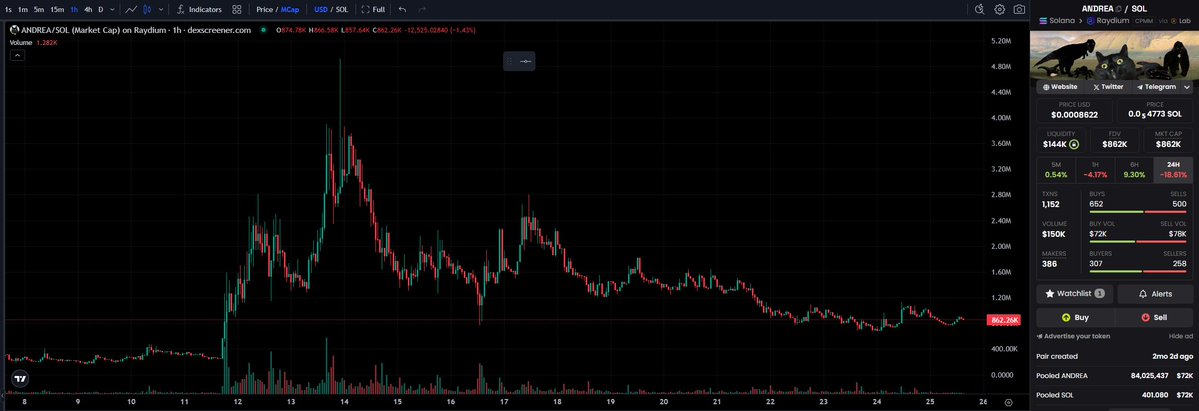The height and width of the screenshot is (411, 1199).
Task: Click the TXNS 1,152 stat
Action: (x=1052, y=199)
